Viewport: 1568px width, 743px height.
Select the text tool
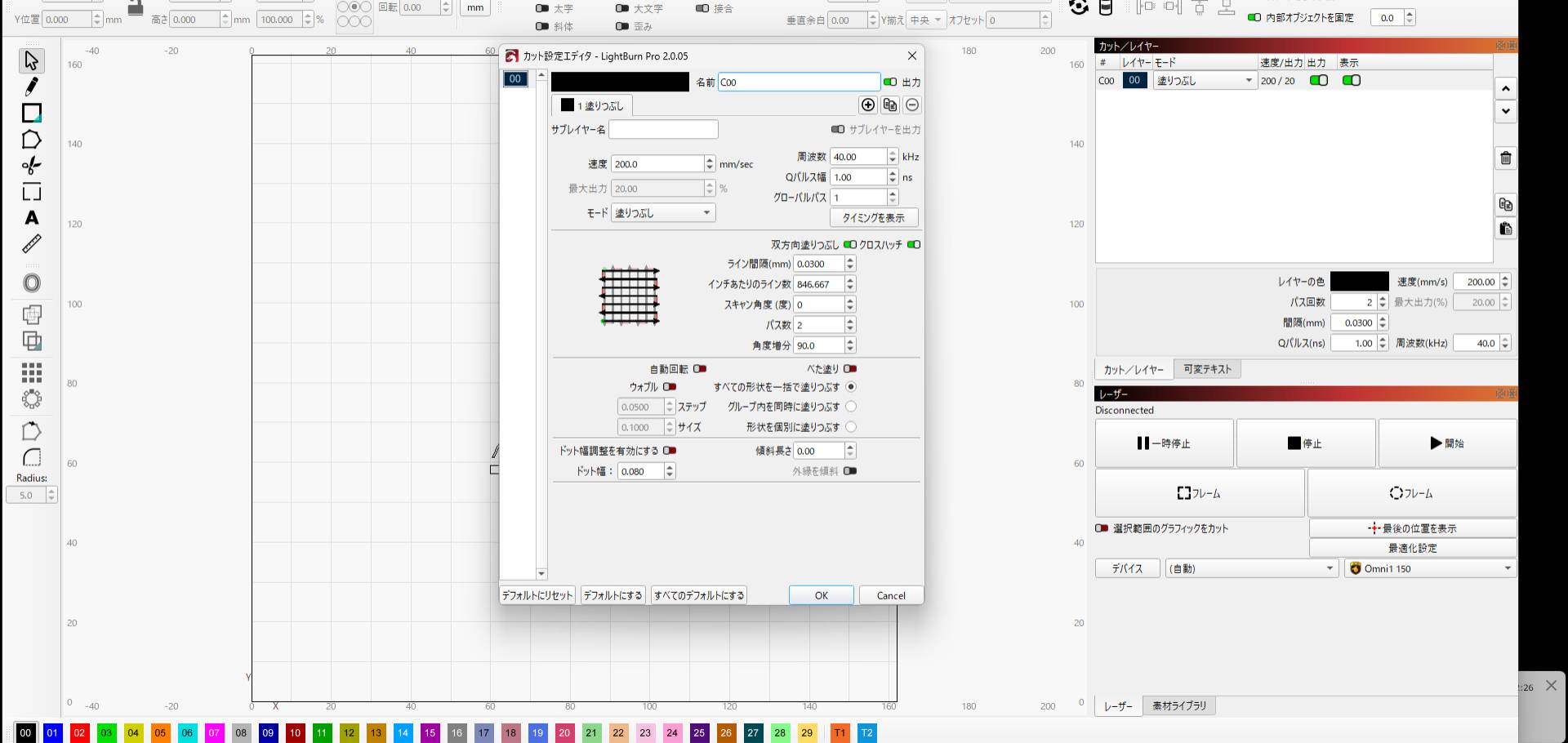[31, 218]
